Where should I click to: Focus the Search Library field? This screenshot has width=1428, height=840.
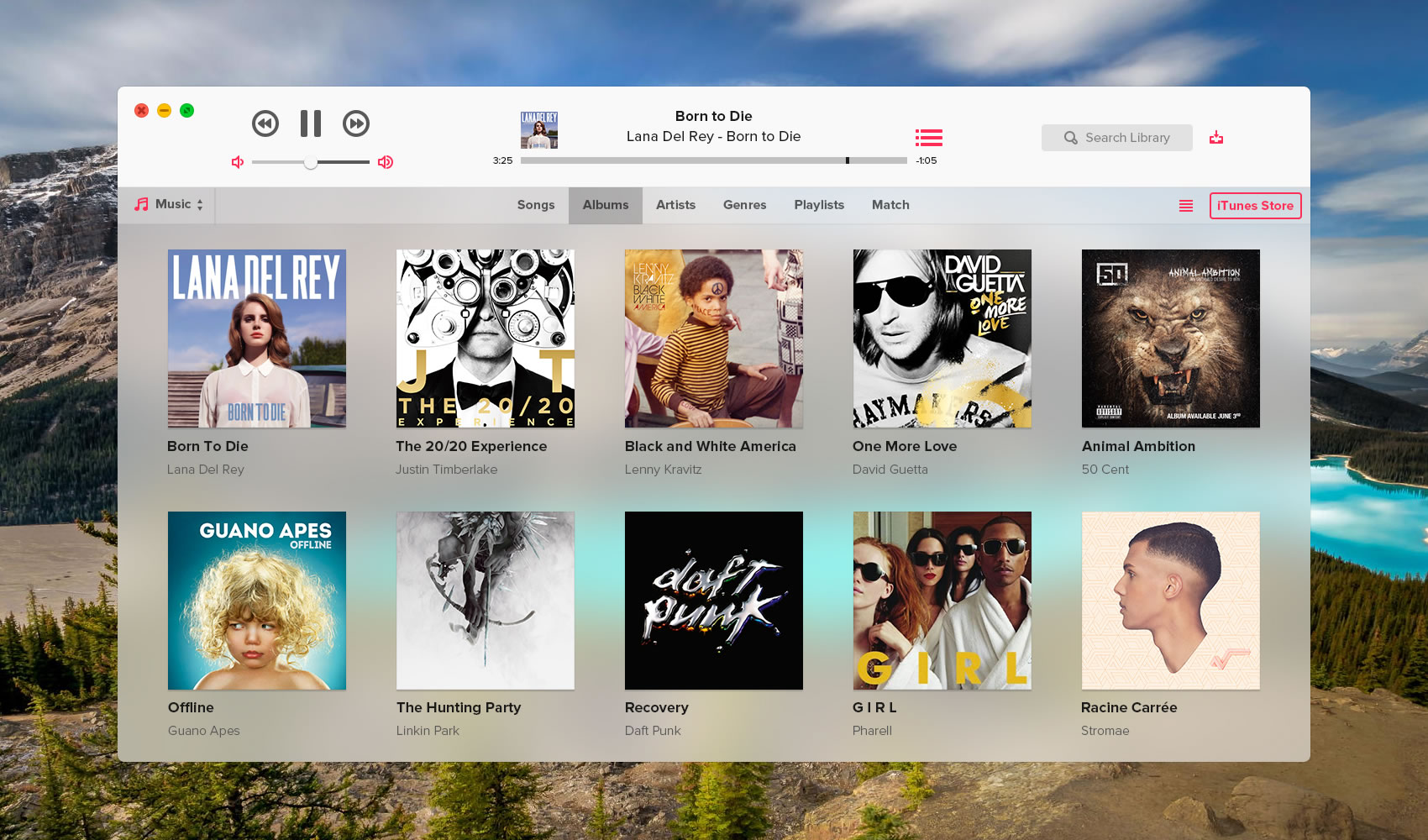coord(1117,138)
